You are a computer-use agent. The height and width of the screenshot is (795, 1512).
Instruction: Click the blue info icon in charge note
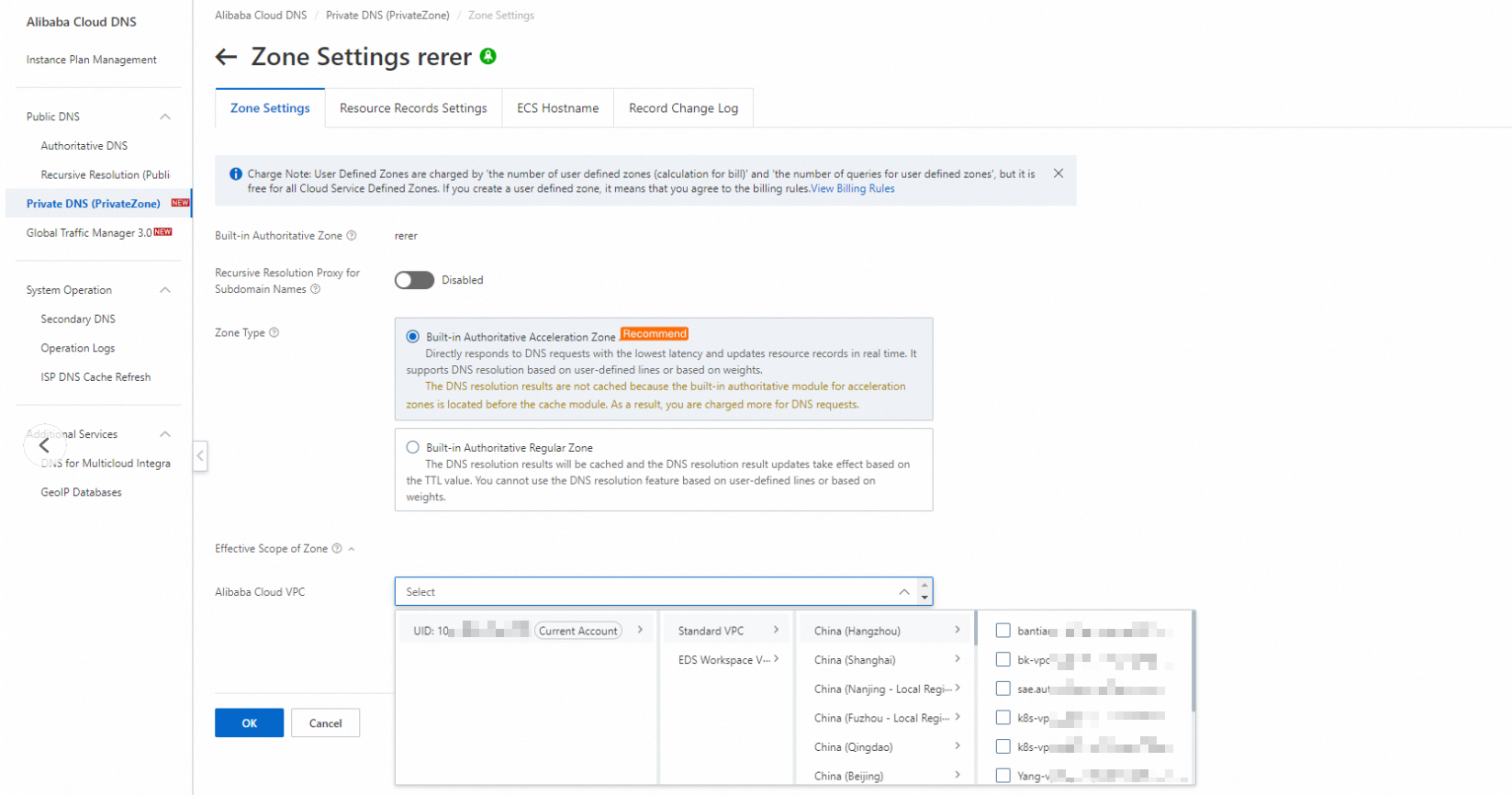236,174
